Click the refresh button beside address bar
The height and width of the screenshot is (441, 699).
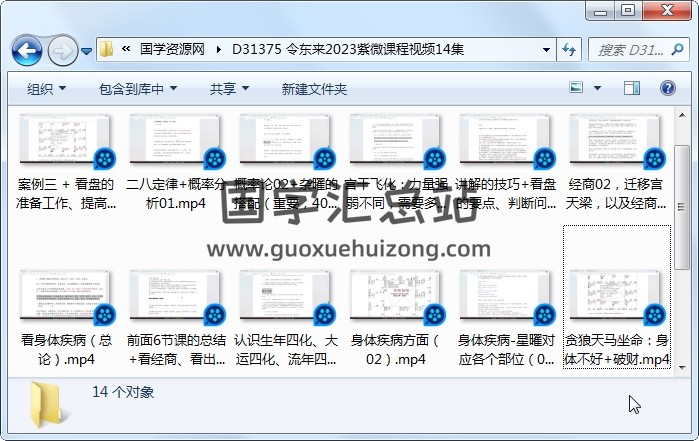[x=569, y=49]
